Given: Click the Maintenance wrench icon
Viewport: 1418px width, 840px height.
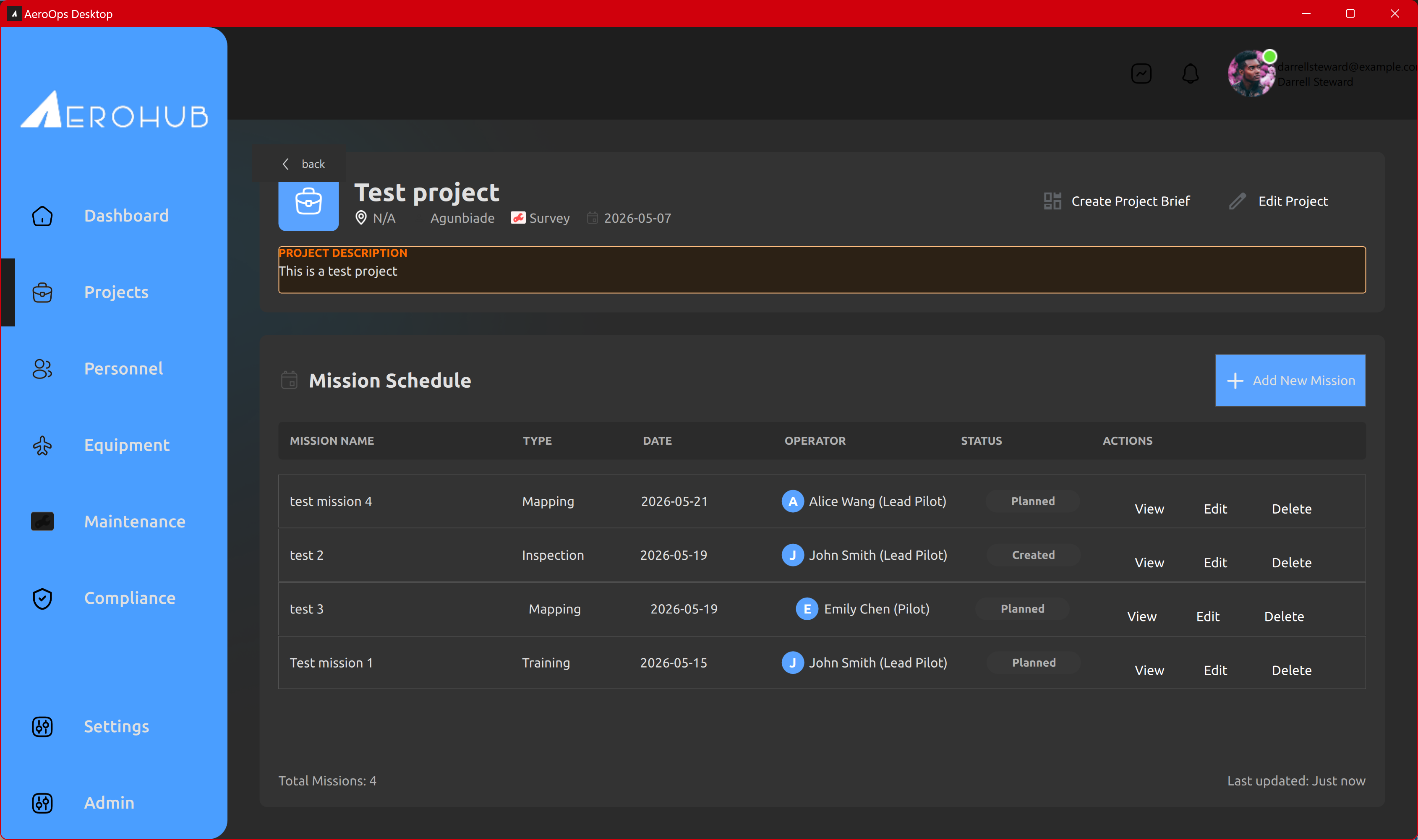Looking at the screenshot, I should (x=42, y=521).
